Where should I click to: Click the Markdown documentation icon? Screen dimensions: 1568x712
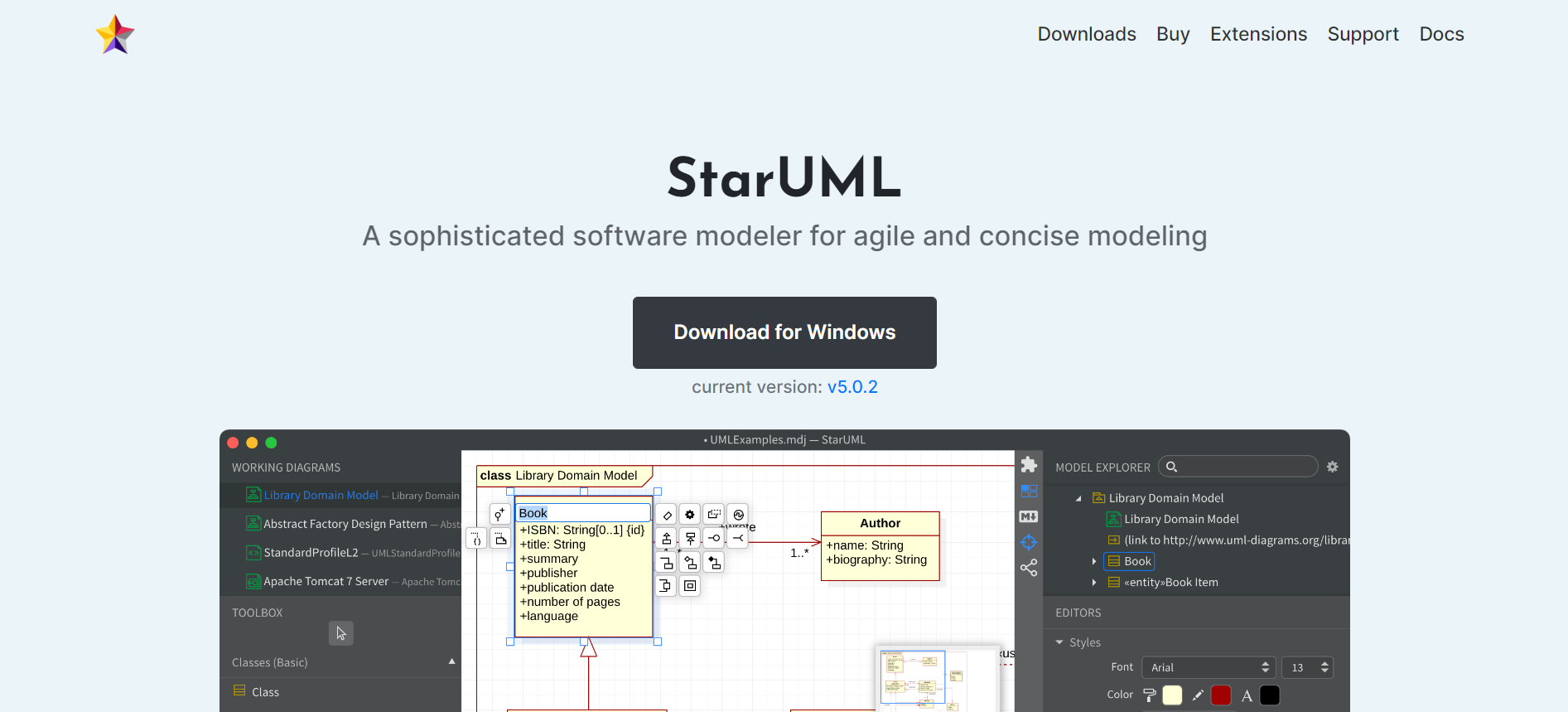(1029, 516)
